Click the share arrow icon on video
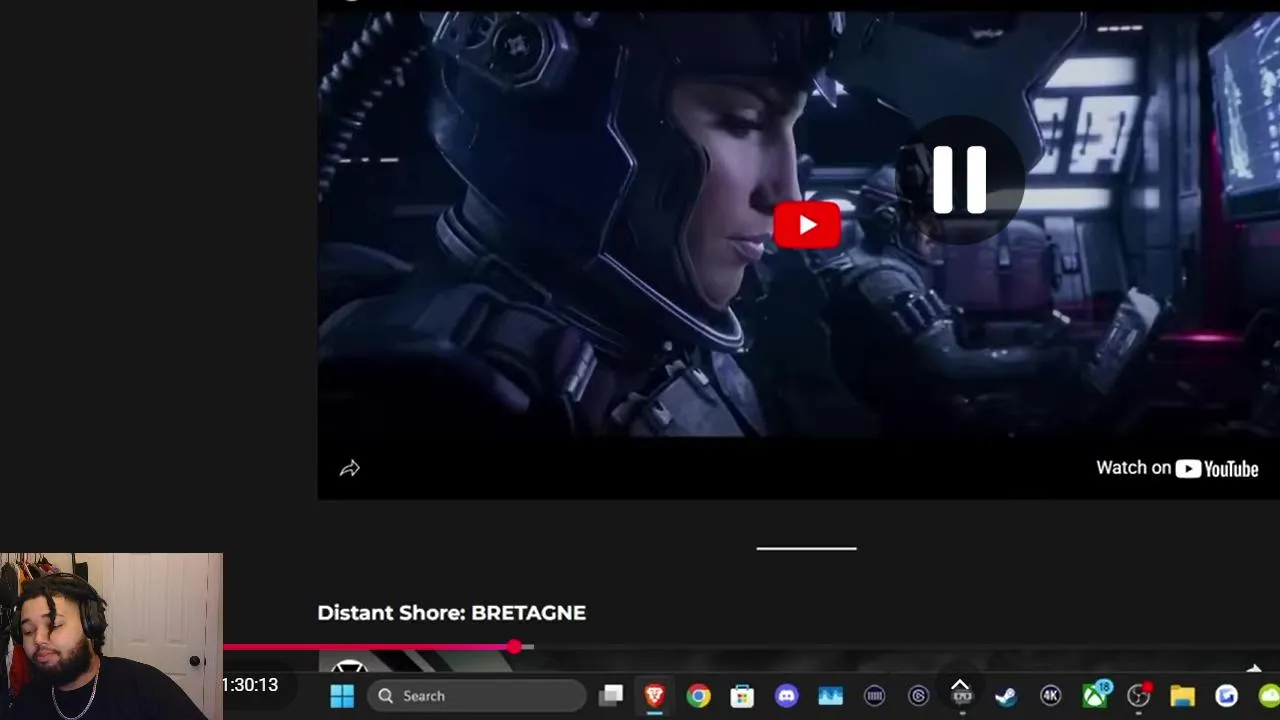Screen dimensions: 1280x720 coord(349,468)
